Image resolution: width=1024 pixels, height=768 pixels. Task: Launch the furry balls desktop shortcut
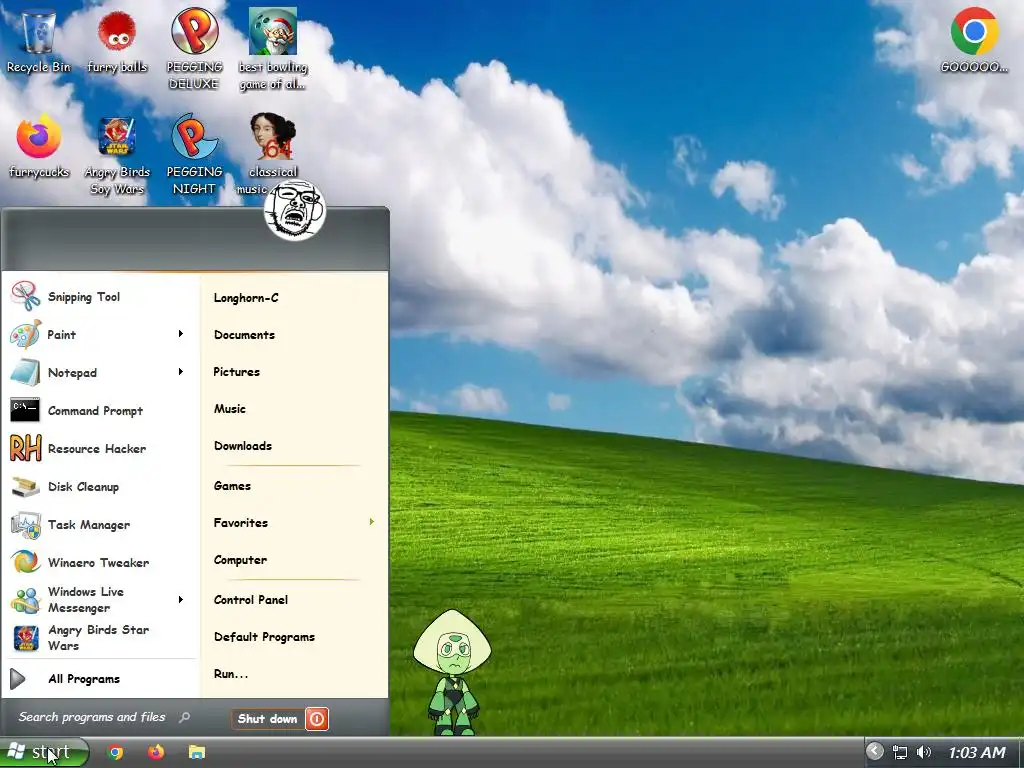[x=117, y=42]
